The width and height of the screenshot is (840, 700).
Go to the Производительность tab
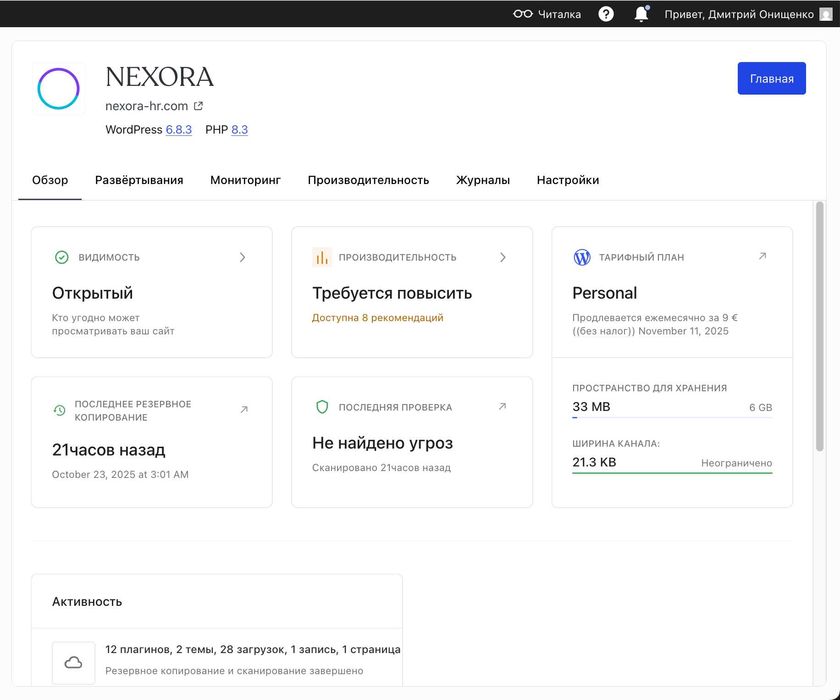tap(369, 180)
